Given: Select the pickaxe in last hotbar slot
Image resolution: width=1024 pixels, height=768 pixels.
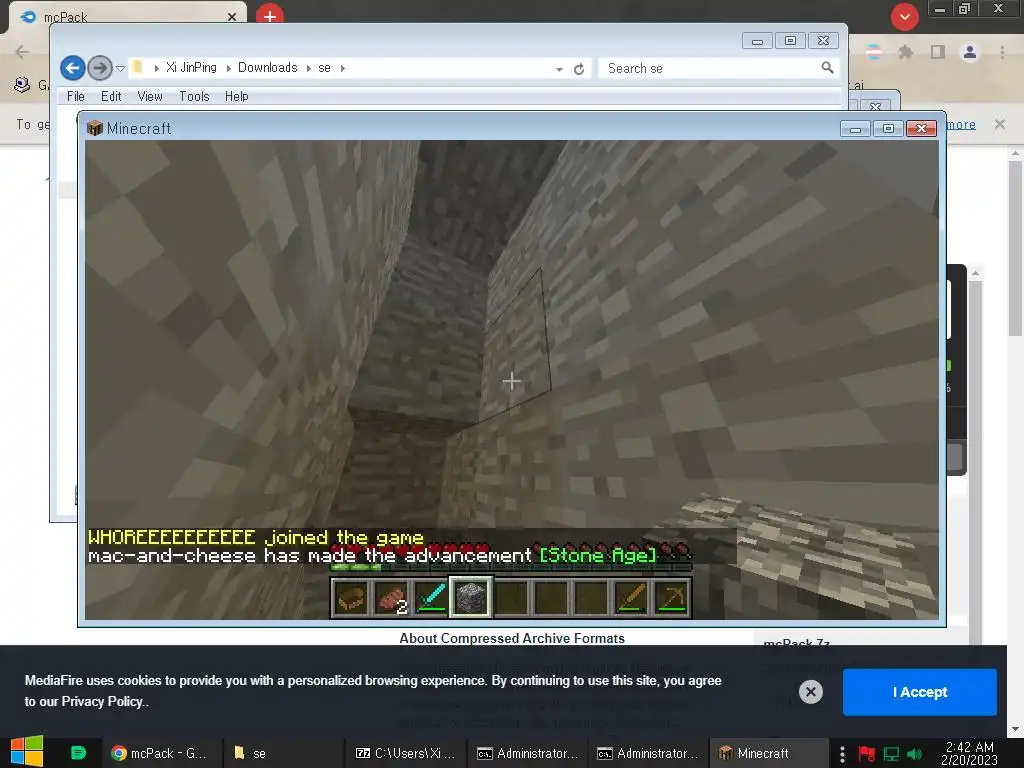Looking at the screenshot, I should tap(672, 597).
